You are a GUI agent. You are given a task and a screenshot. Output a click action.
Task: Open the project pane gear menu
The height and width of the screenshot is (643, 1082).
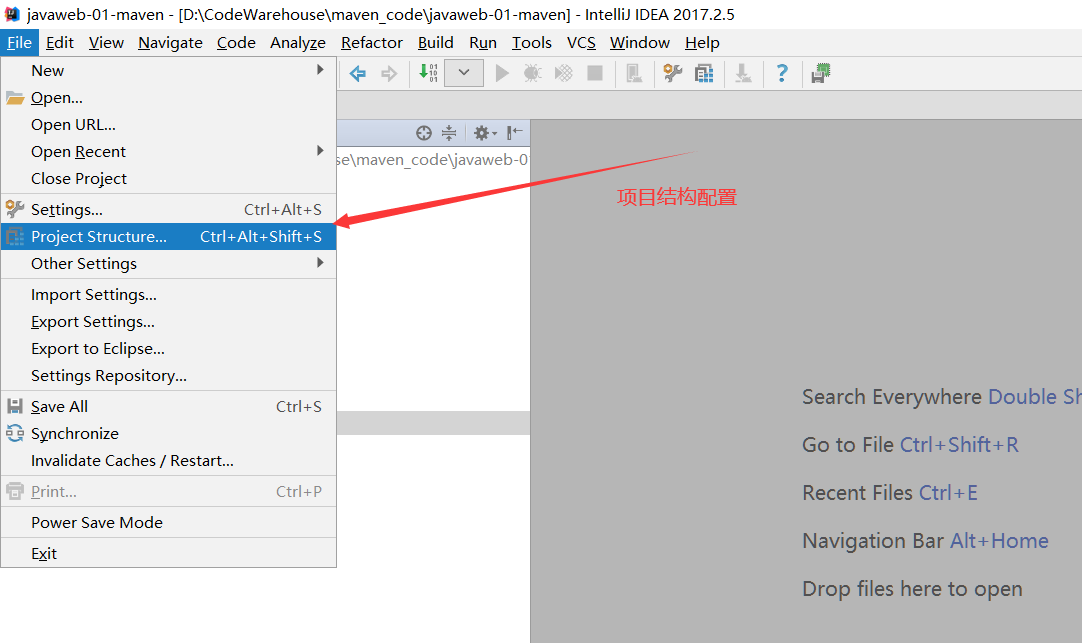tap(485, 133)
